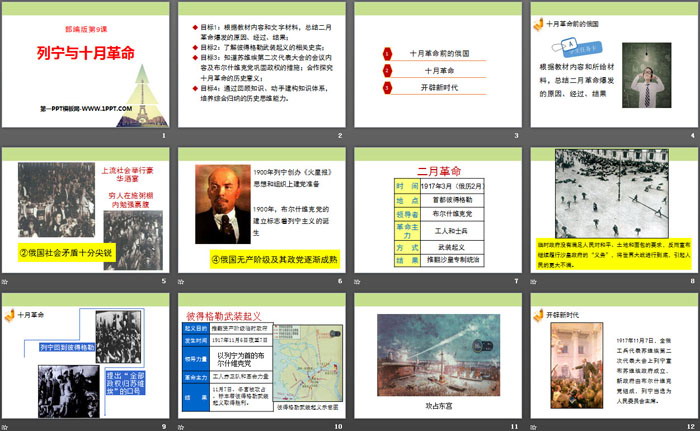700x431 pixels.
Task: Open slide 12 titled 开辟新时代
Action: (612, 355)
